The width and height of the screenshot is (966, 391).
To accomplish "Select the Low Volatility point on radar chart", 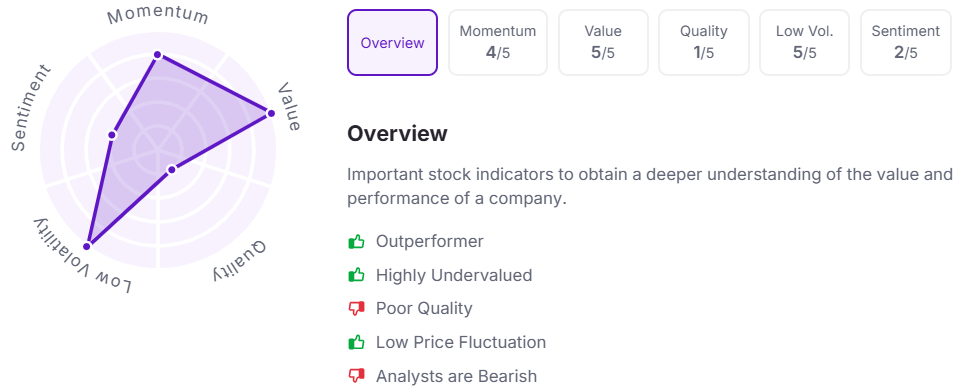I will 87,246.
